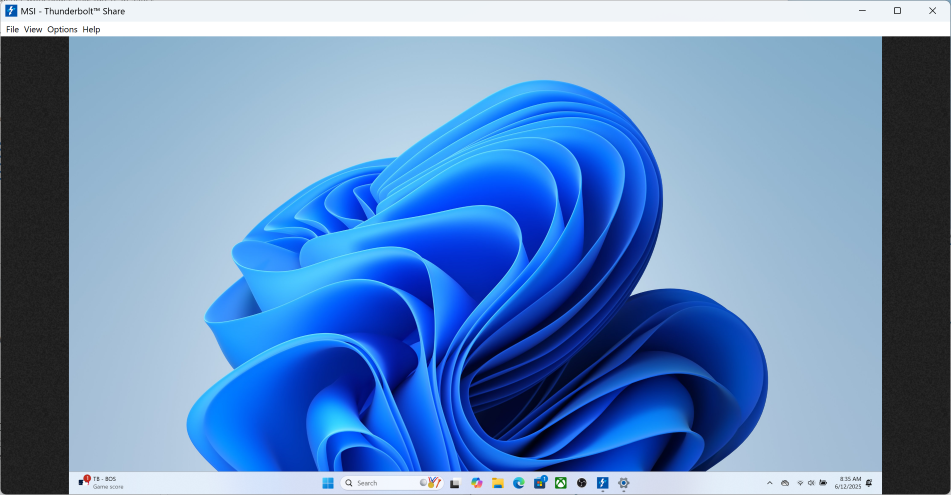Open the Options menu
951x495 pixels.
62,29
